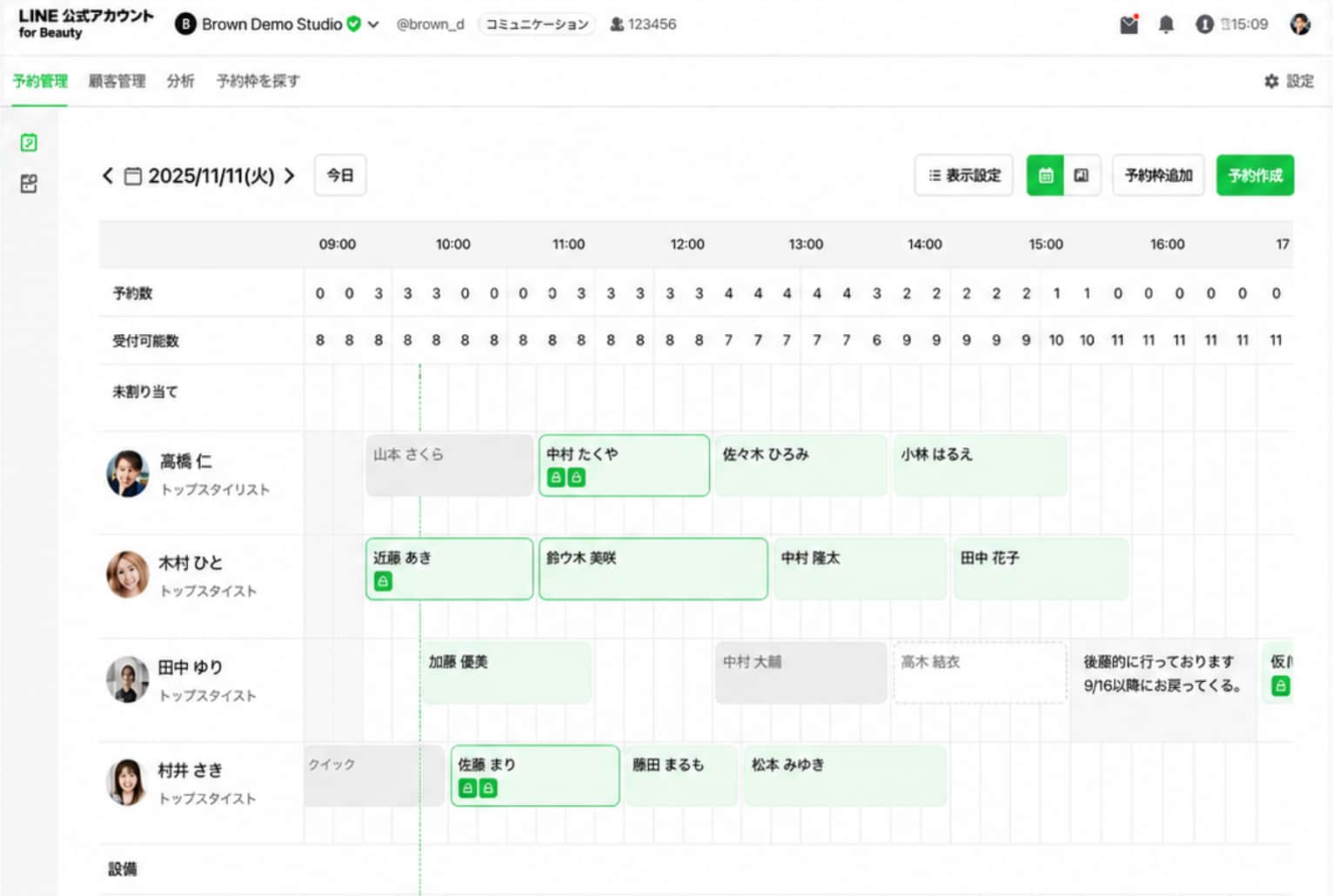Click the B account badge icon

[185, 24]
